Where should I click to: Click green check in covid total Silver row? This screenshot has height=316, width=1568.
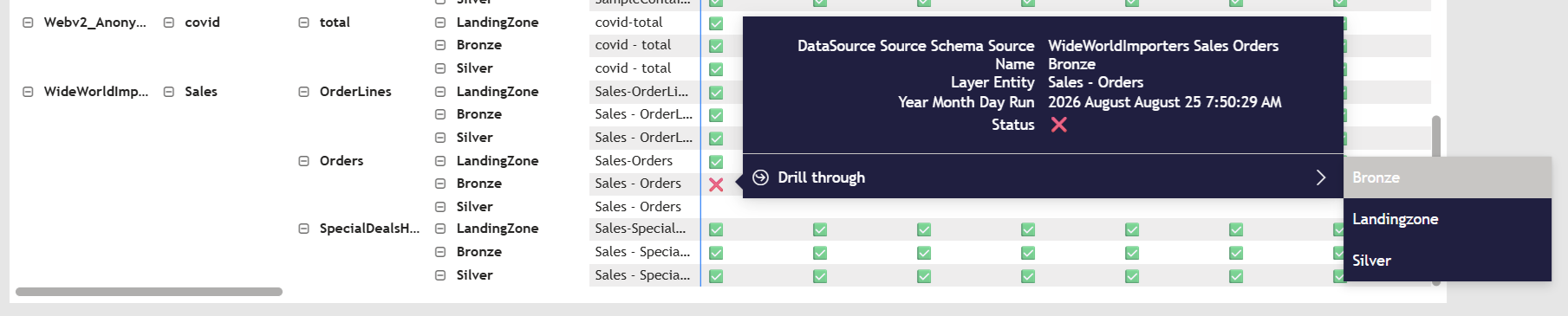click(716, 69)
